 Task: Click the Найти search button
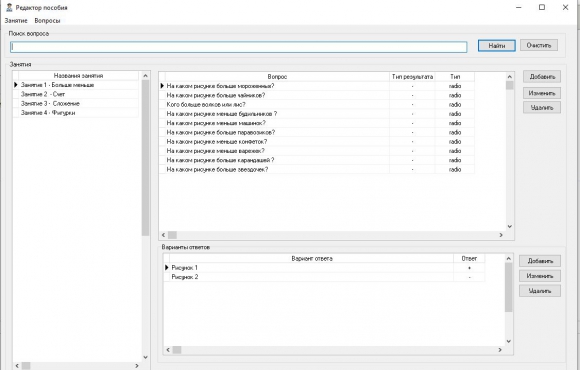pyautogui.click(x=496, y=46)
